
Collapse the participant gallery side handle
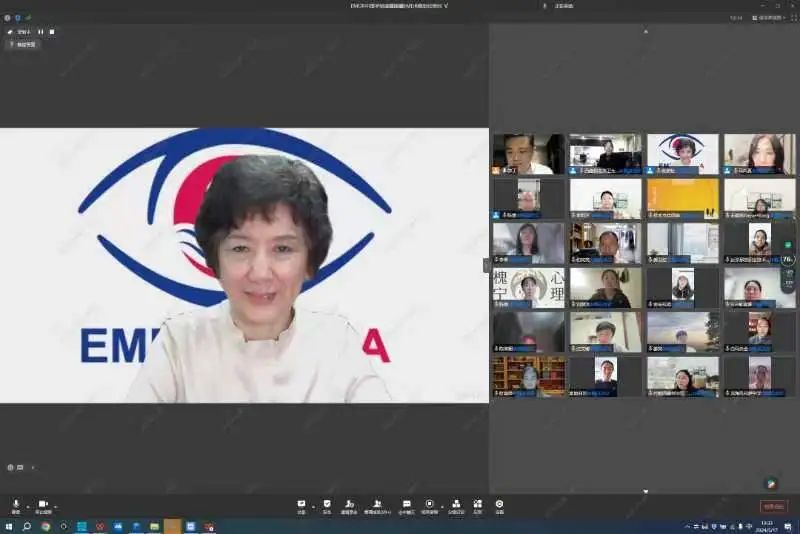(486, 265)
